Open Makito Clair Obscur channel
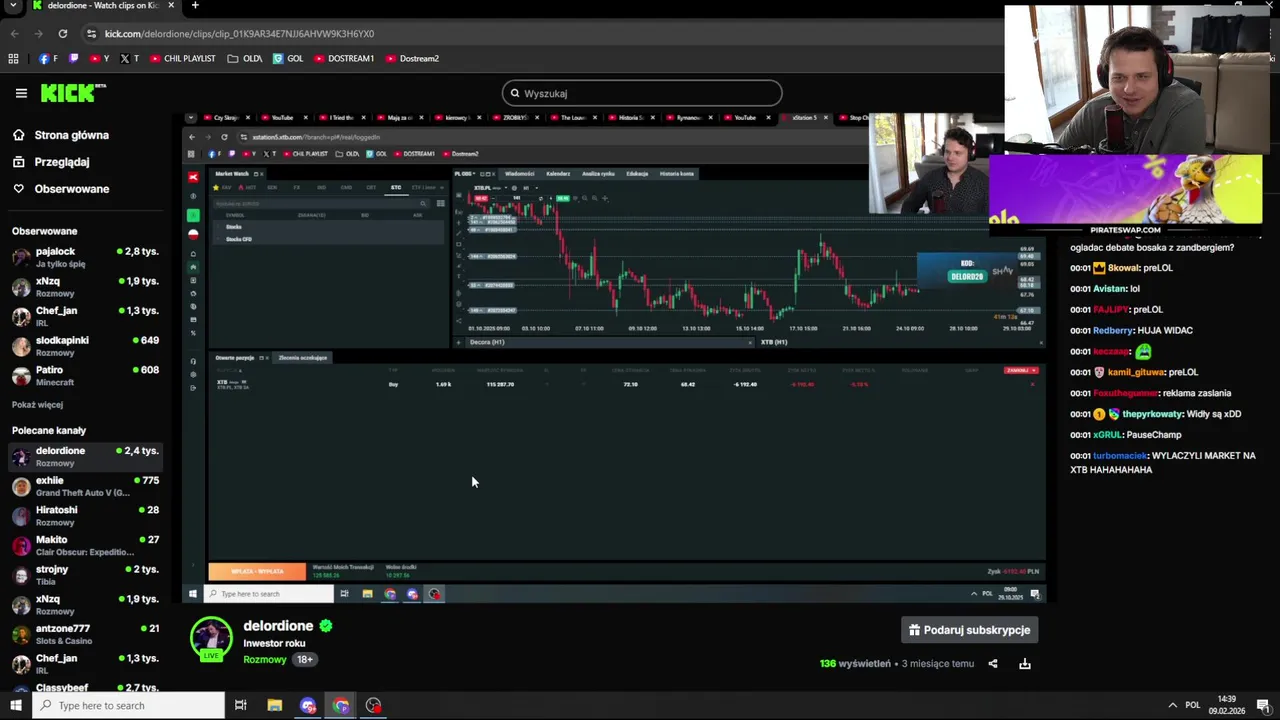This screenshot has height=720, width=1280. (x=85, y=545)
